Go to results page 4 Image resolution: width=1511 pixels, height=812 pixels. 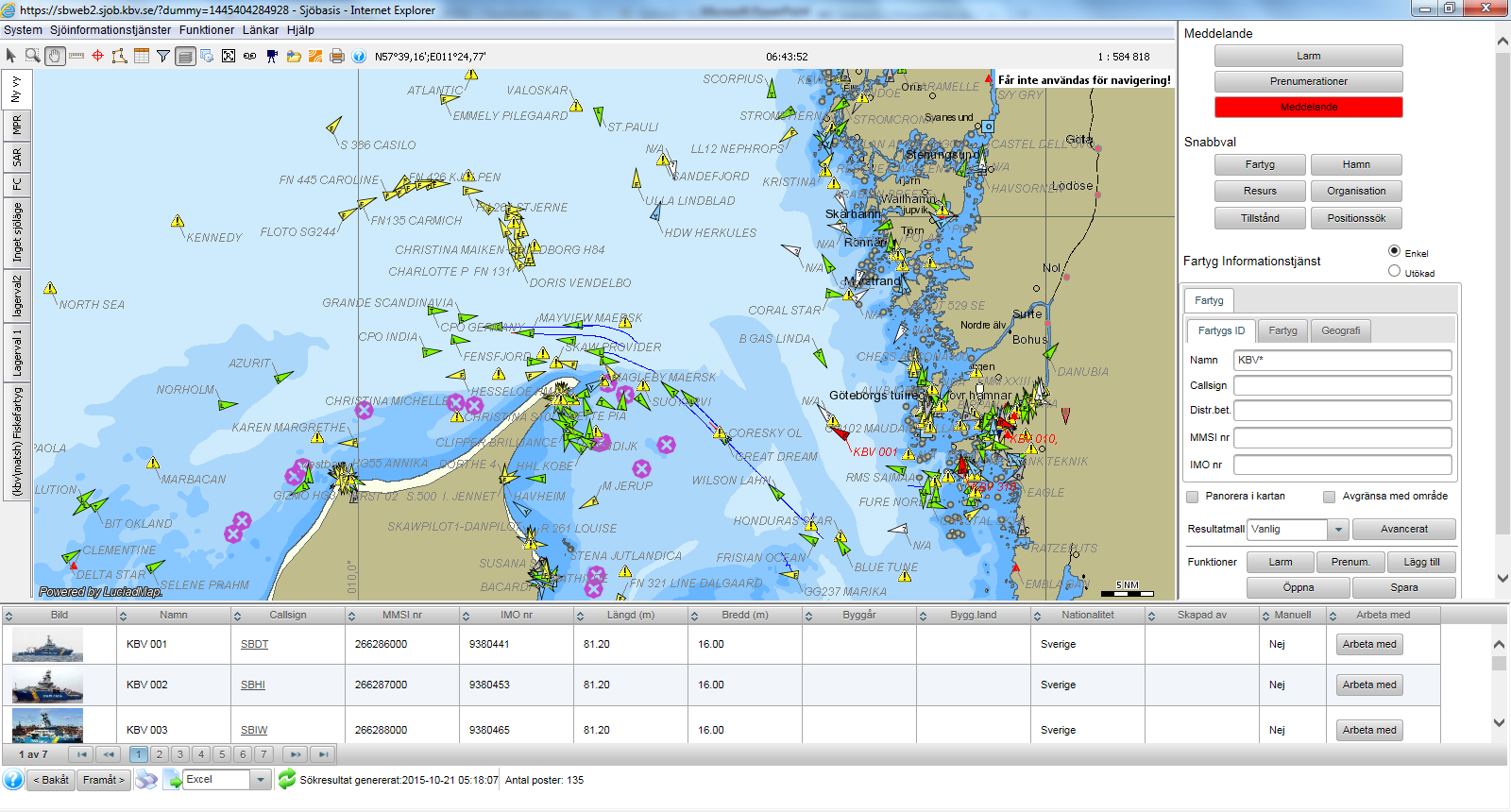tap(201, 754)
